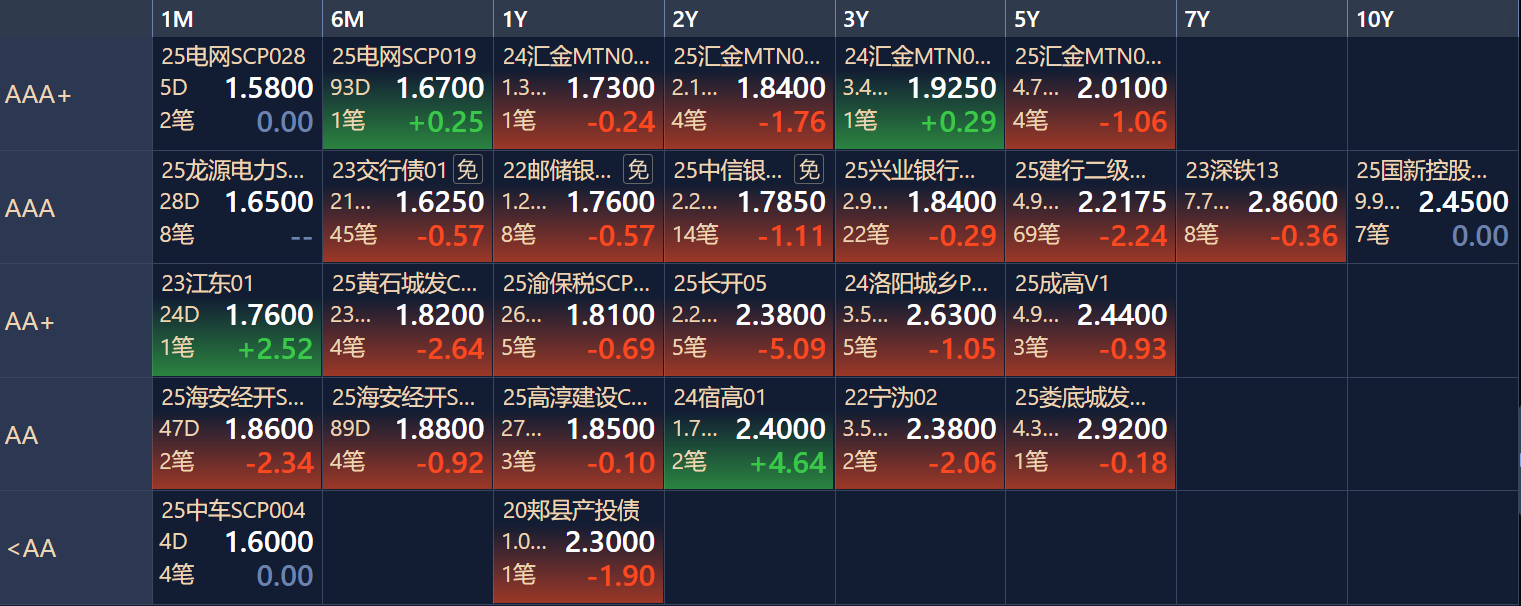
Task: Open the 25电网SCP028 bond cell
Action: click(237, 94)
